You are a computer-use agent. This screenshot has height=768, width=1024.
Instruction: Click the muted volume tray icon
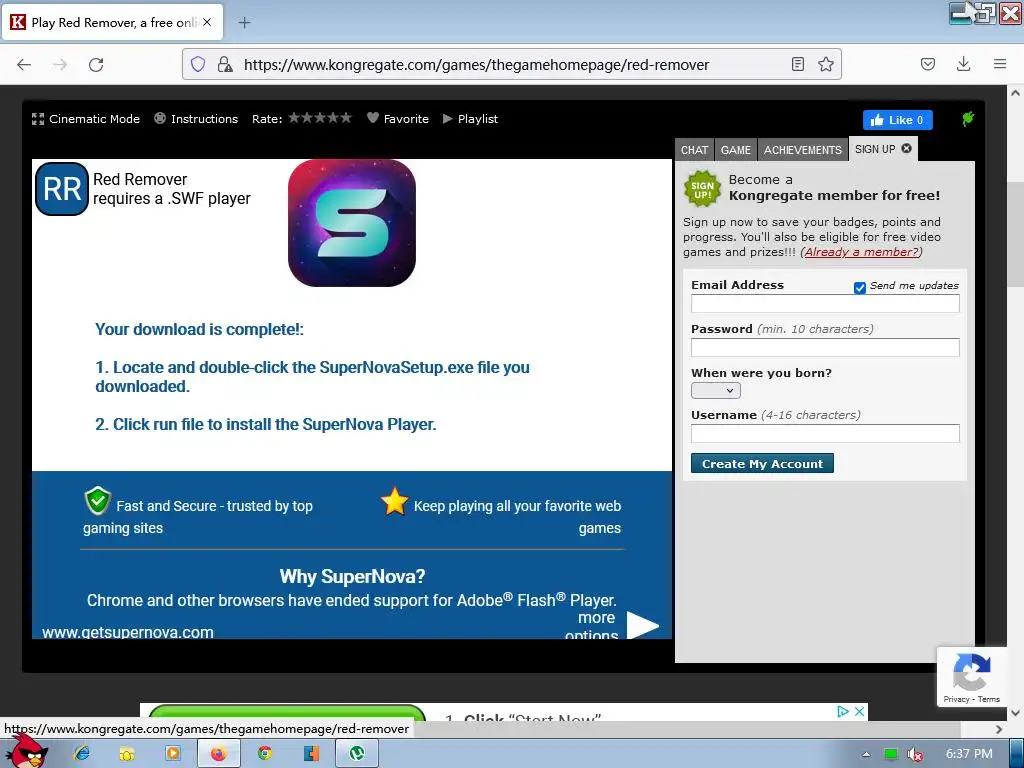(915, 754)
